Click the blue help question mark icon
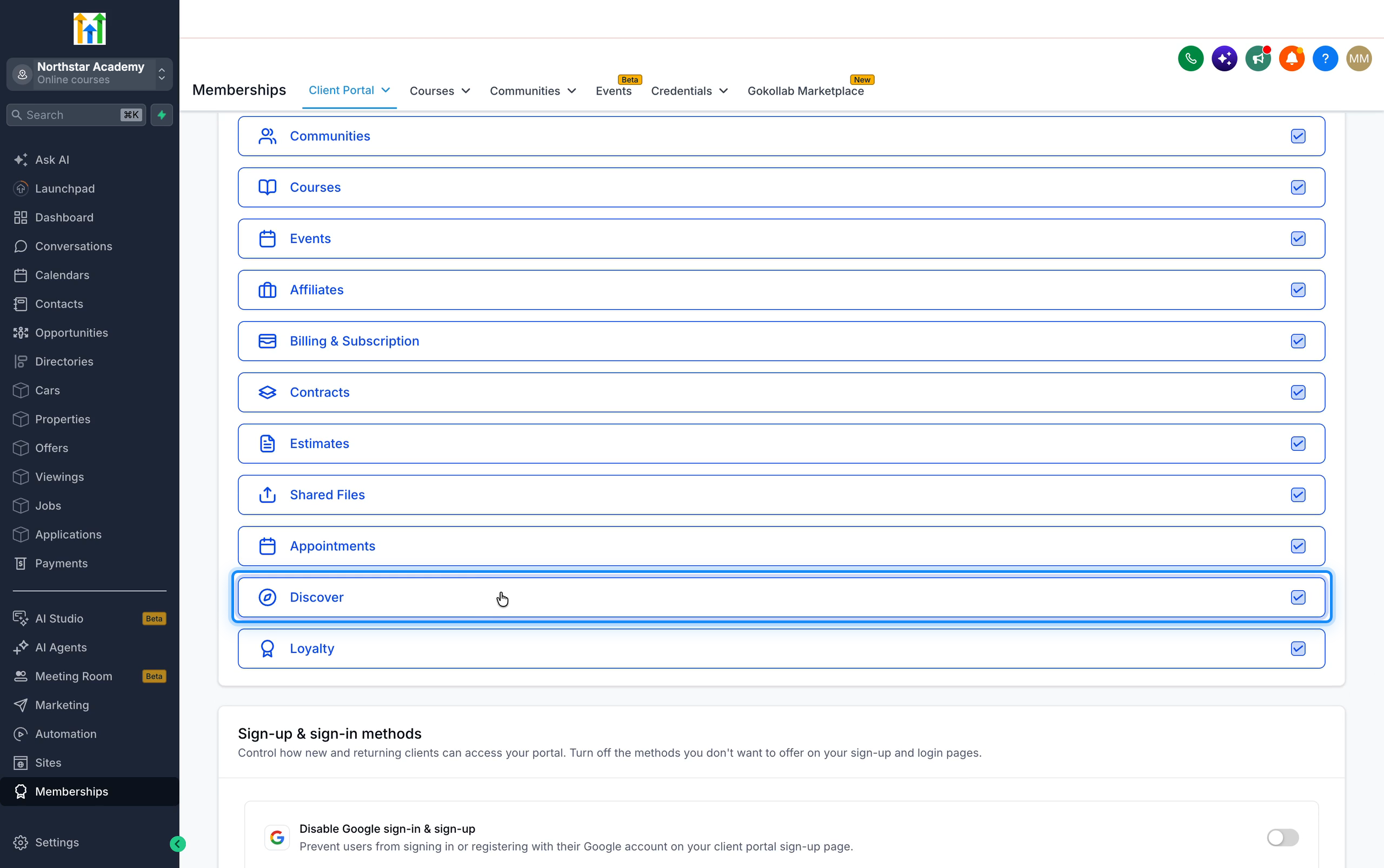This screenshot has width=1384, height=868. point(1325,58)
